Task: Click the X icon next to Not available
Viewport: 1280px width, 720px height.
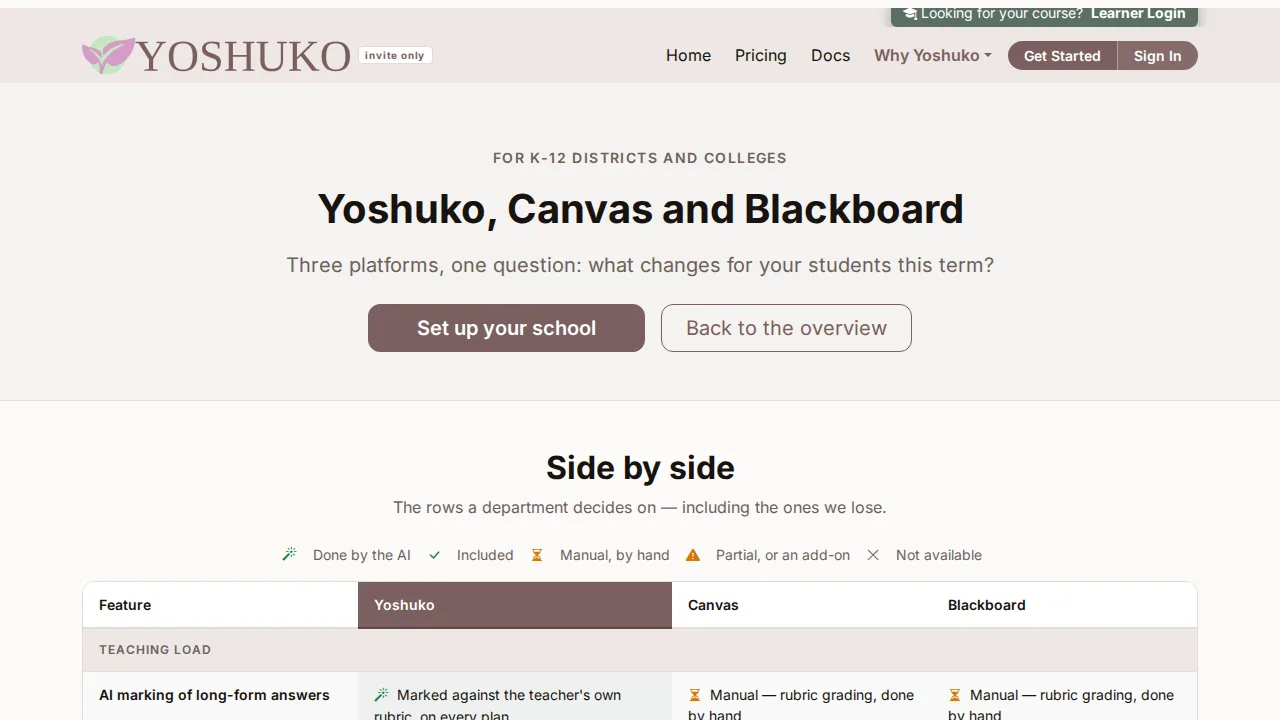Action: [873, 555]
